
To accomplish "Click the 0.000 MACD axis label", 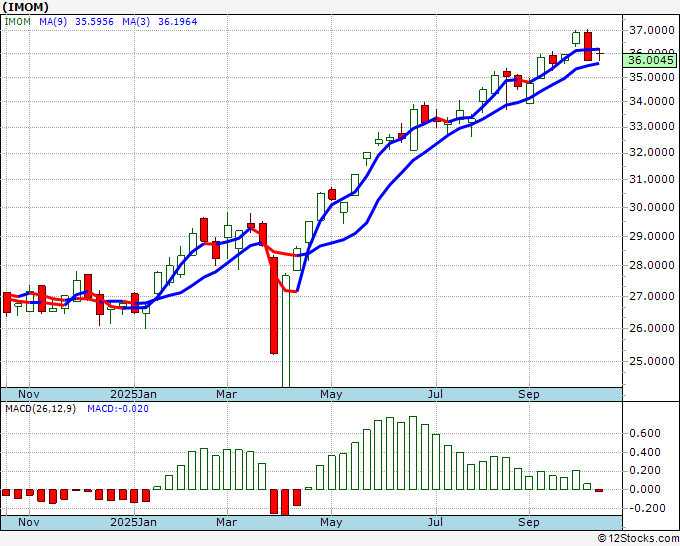I will pyautogui.click(x=644, y=489).
